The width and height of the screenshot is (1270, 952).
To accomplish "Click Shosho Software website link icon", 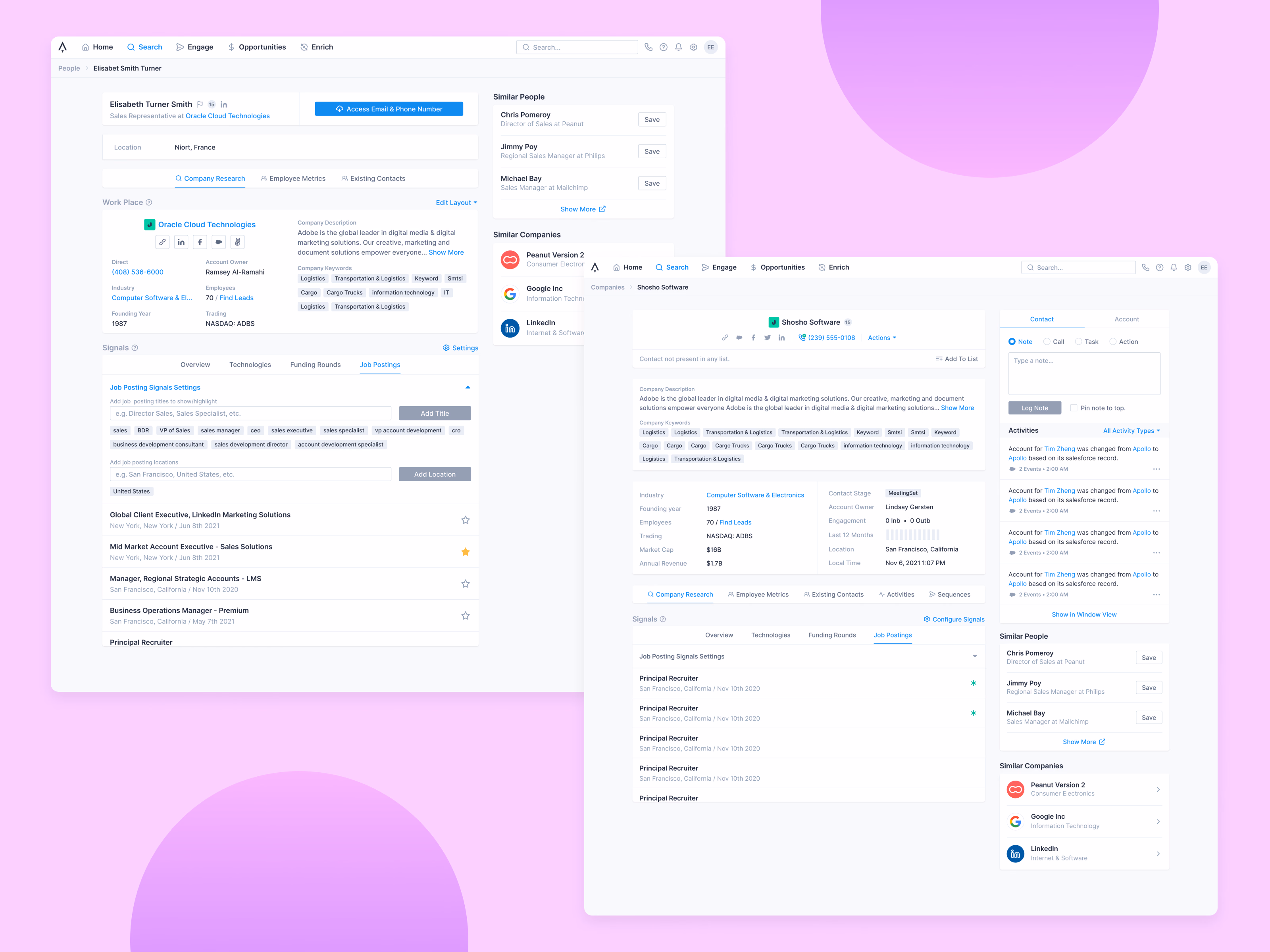I will (725, 338).
